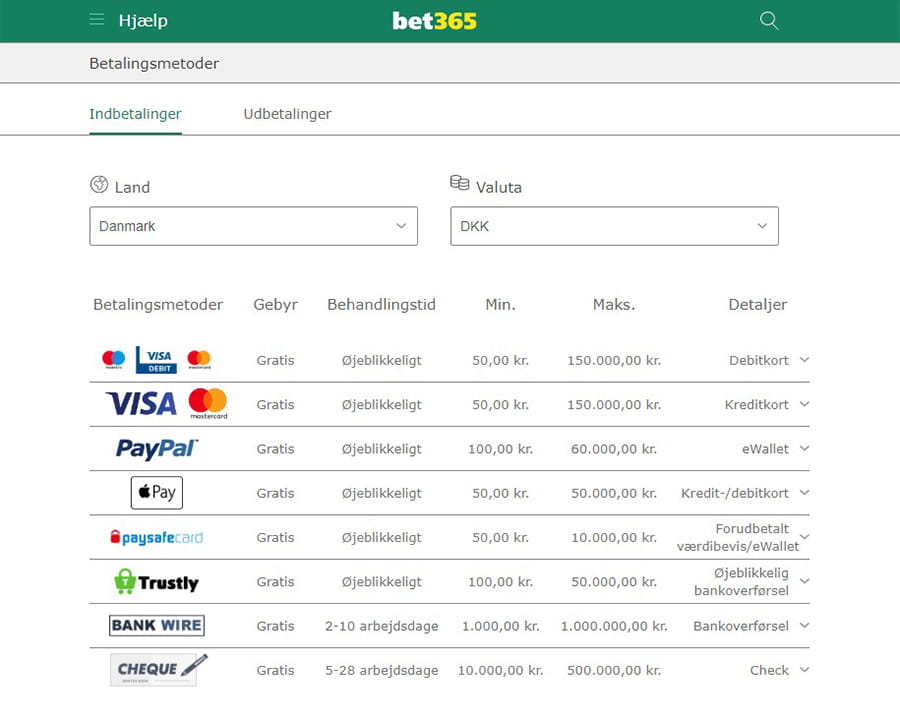Screen dimensions: 900x724
Task: Click the Apple Pay 50.000,00 kr. maximum
Action: (614, 493)
